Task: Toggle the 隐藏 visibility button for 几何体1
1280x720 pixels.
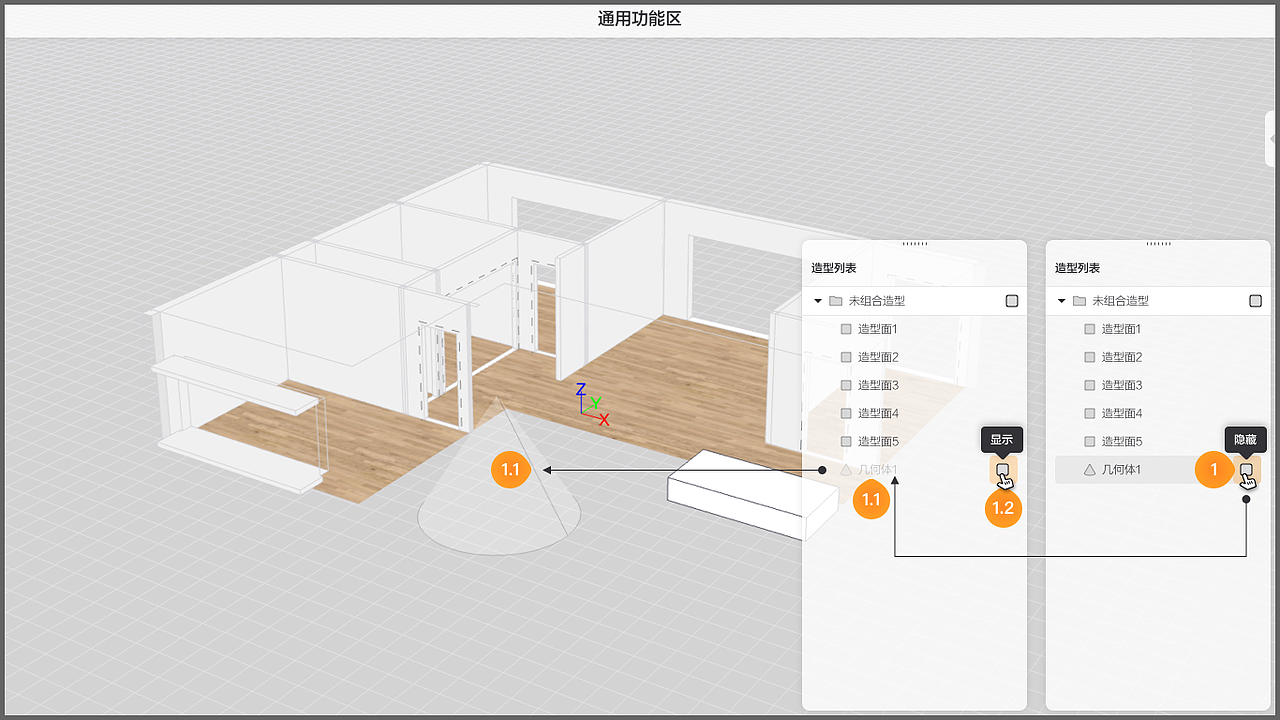Action: 1245,469
